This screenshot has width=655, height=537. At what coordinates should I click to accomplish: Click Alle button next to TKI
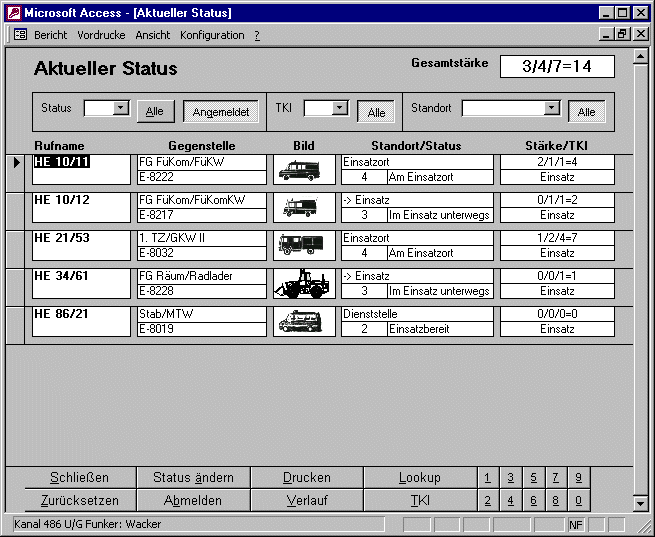[376, 112]
